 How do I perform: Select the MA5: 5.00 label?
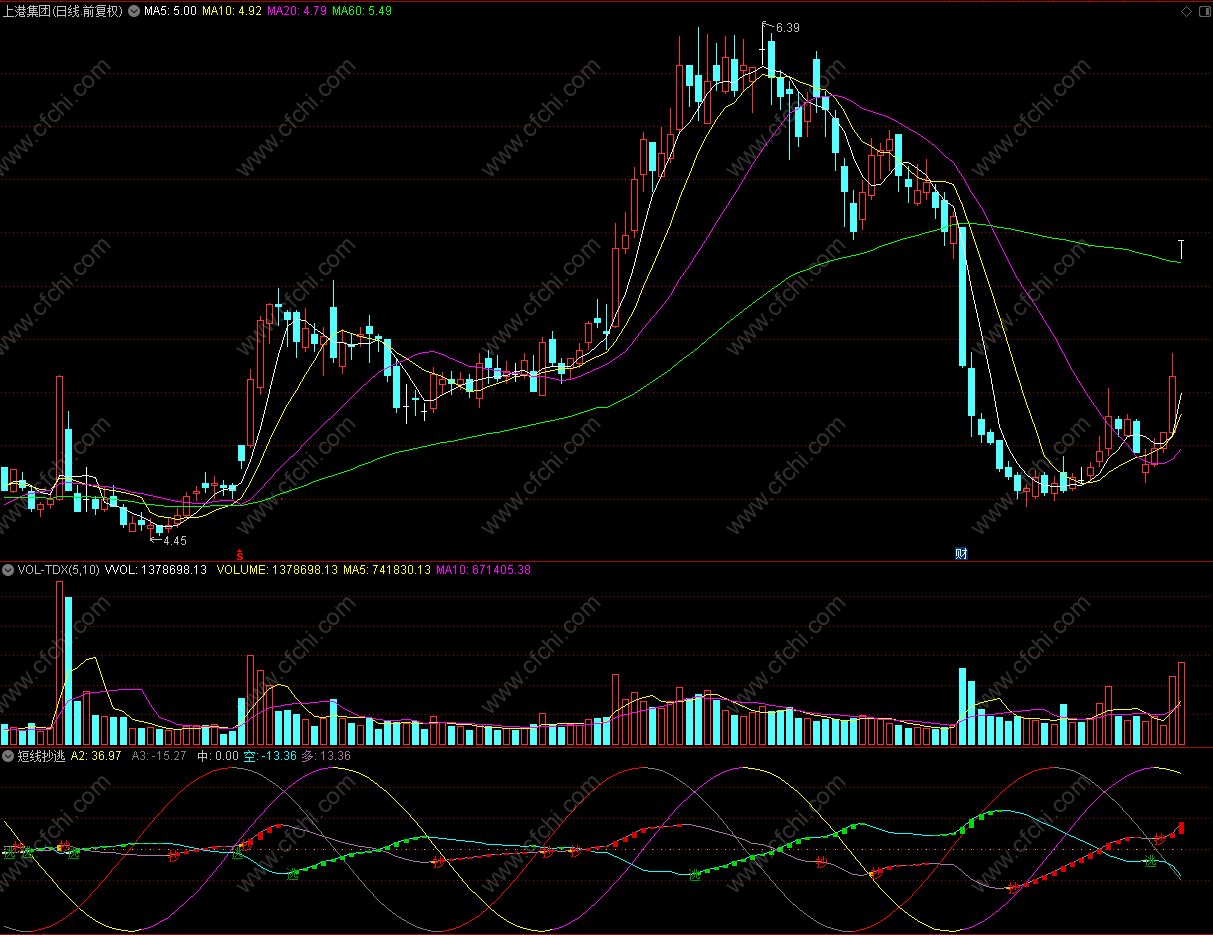pyautogui.click(x=170, y=11)
